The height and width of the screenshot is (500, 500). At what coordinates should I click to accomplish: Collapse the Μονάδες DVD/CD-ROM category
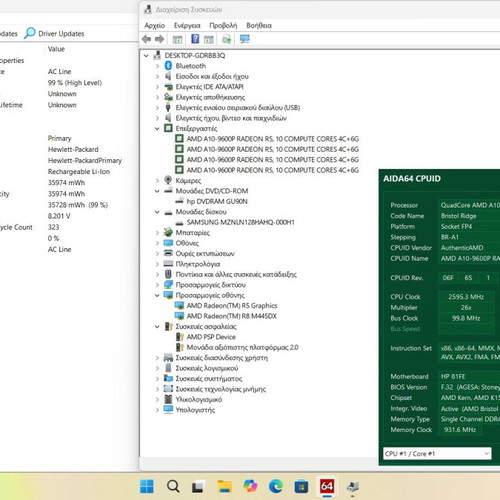pyautogui.click(x=157, y=191)
